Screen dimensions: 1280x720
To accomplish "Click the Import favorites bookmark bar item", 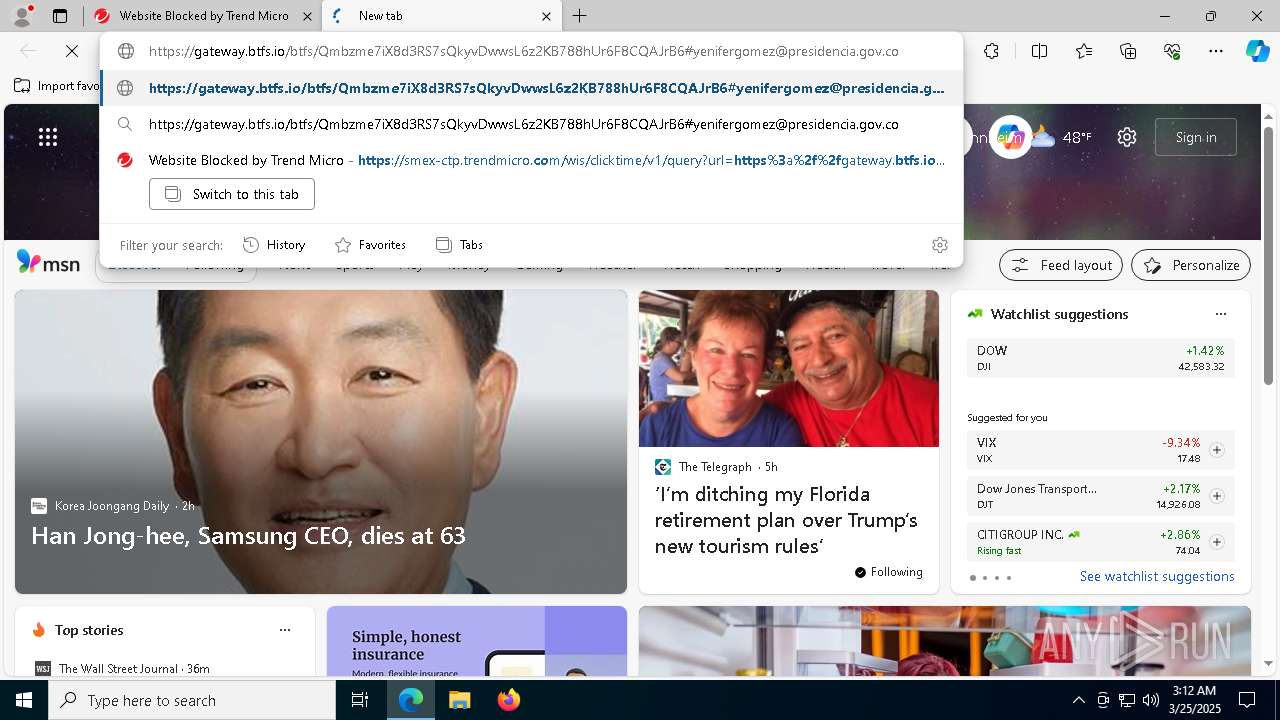I will pos(57,86).
